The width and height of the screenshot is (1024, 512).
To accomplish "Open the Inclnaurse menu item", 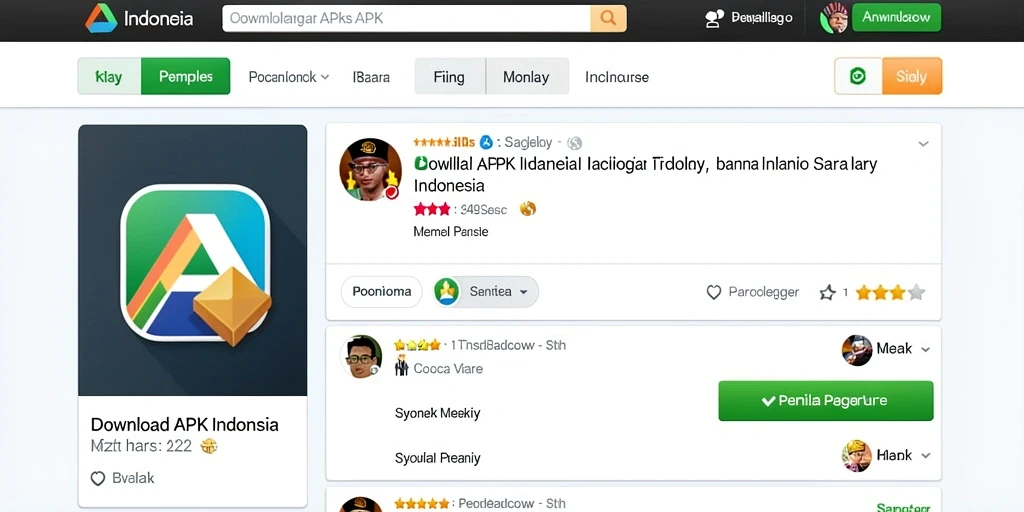I will point(616,77).
